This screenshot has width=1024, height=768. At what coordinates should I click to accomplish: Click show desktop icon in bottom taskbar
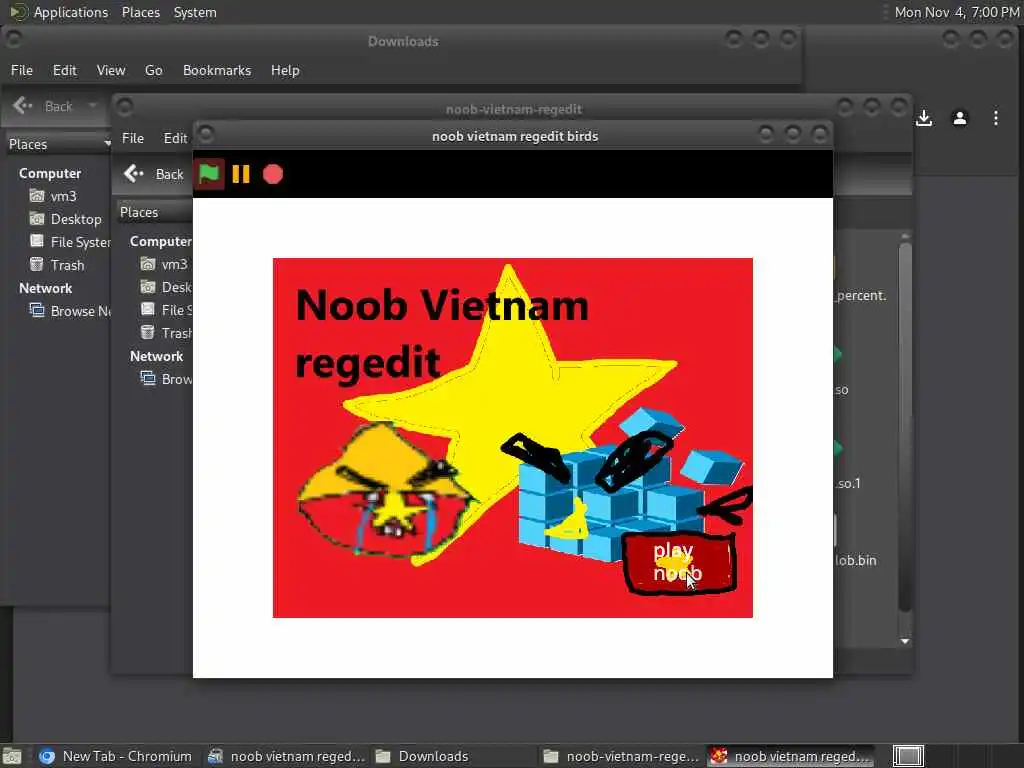pyautogui.click(x=11, y=756)
